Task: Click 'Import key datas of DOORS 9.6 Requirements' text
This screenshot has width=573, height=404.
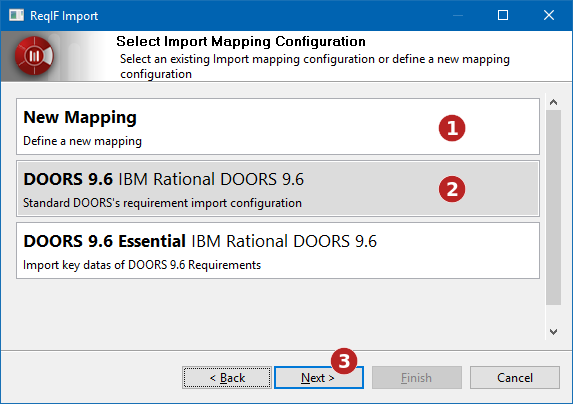Action: point(142,265)
